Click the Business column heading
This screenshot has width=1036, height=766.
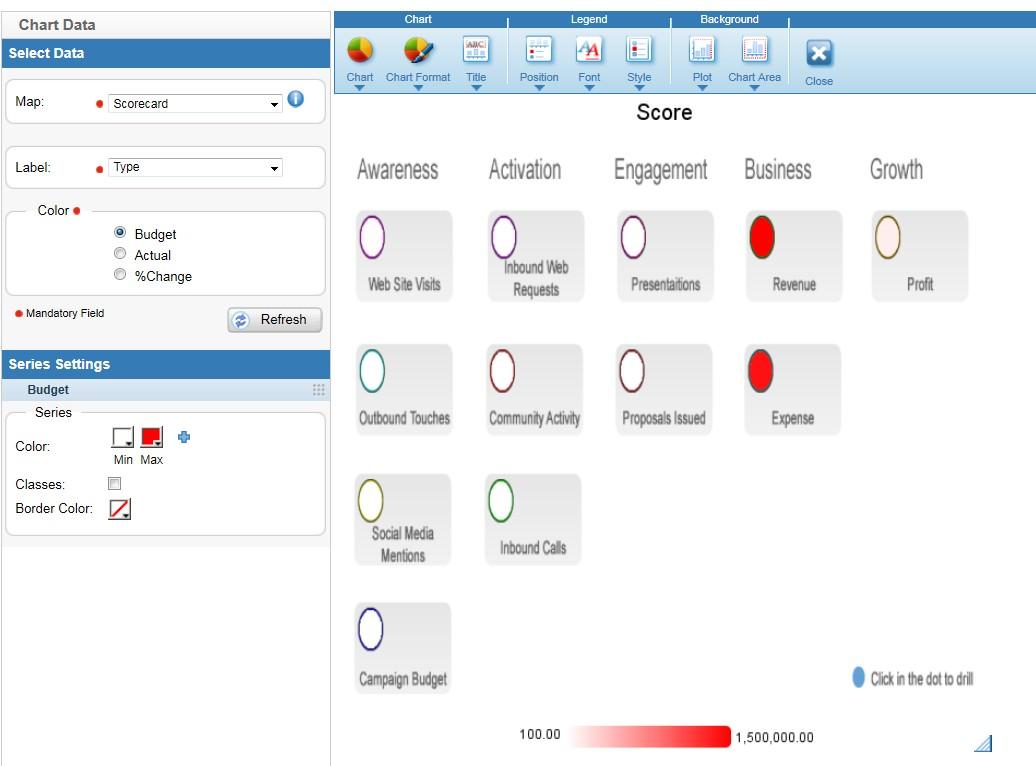click(778, 170)
